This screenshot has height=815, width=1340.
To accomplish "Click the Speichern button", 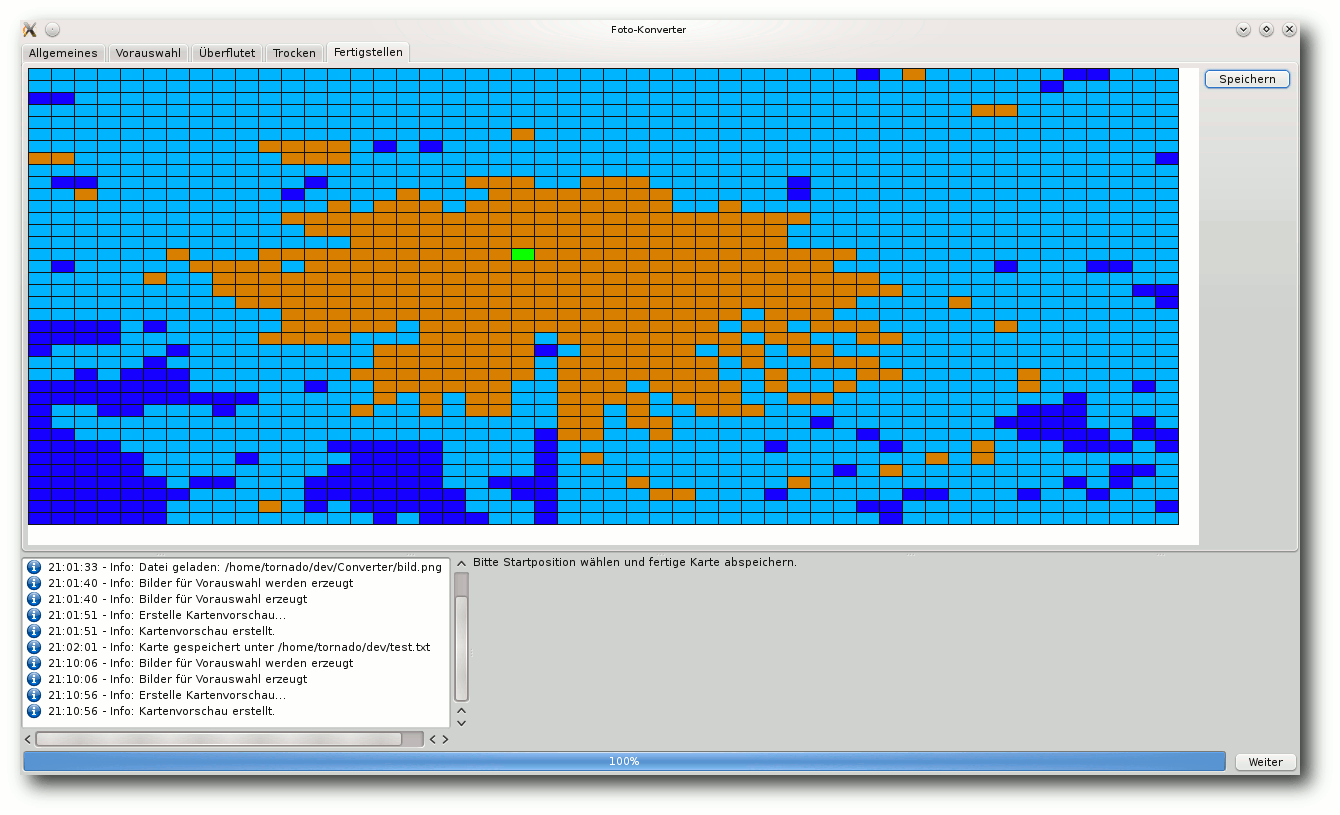I will click(1247, 79).
